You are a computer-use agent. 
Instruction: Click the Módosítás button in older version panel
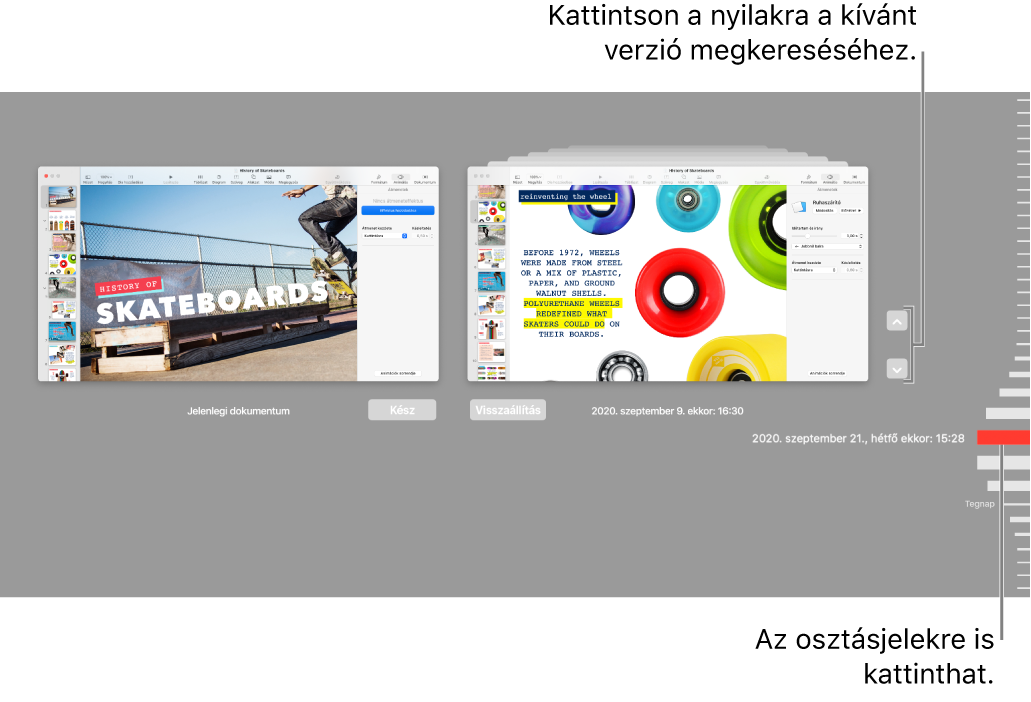coord(824,211)
